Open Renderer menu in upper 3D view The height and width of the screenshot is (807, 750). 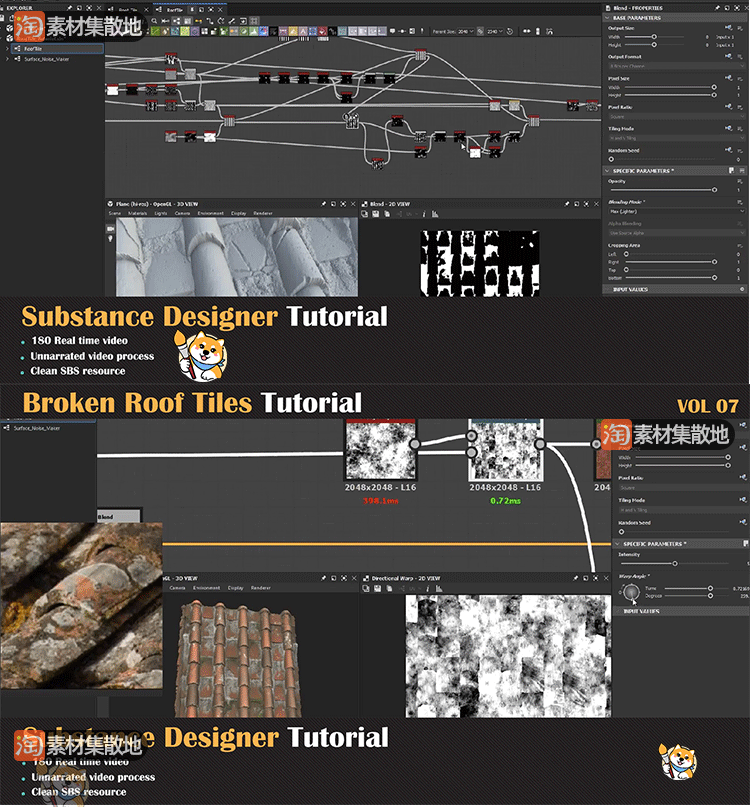point(262,213)
